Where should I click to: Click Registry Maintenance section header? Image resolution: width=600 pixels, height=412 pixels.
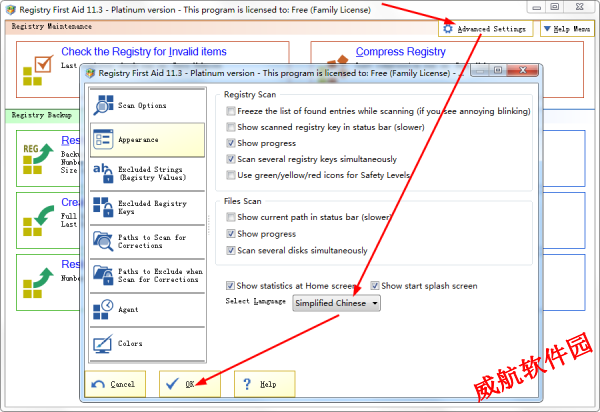[x=52, y=26]
